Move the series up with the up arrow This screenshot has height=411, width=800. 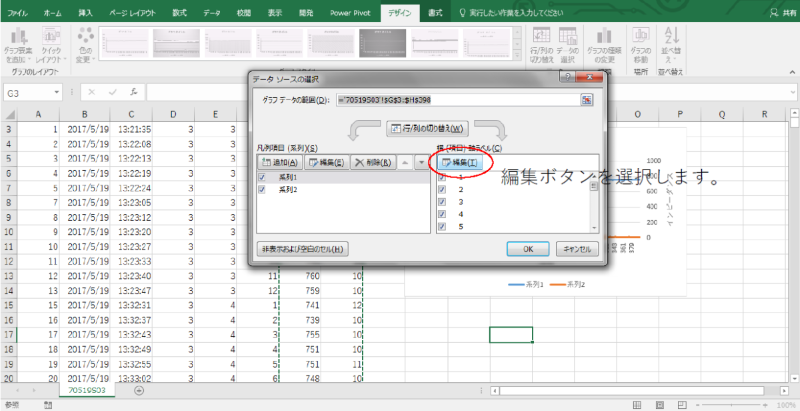pyautogui.click(x=403, y=162)
